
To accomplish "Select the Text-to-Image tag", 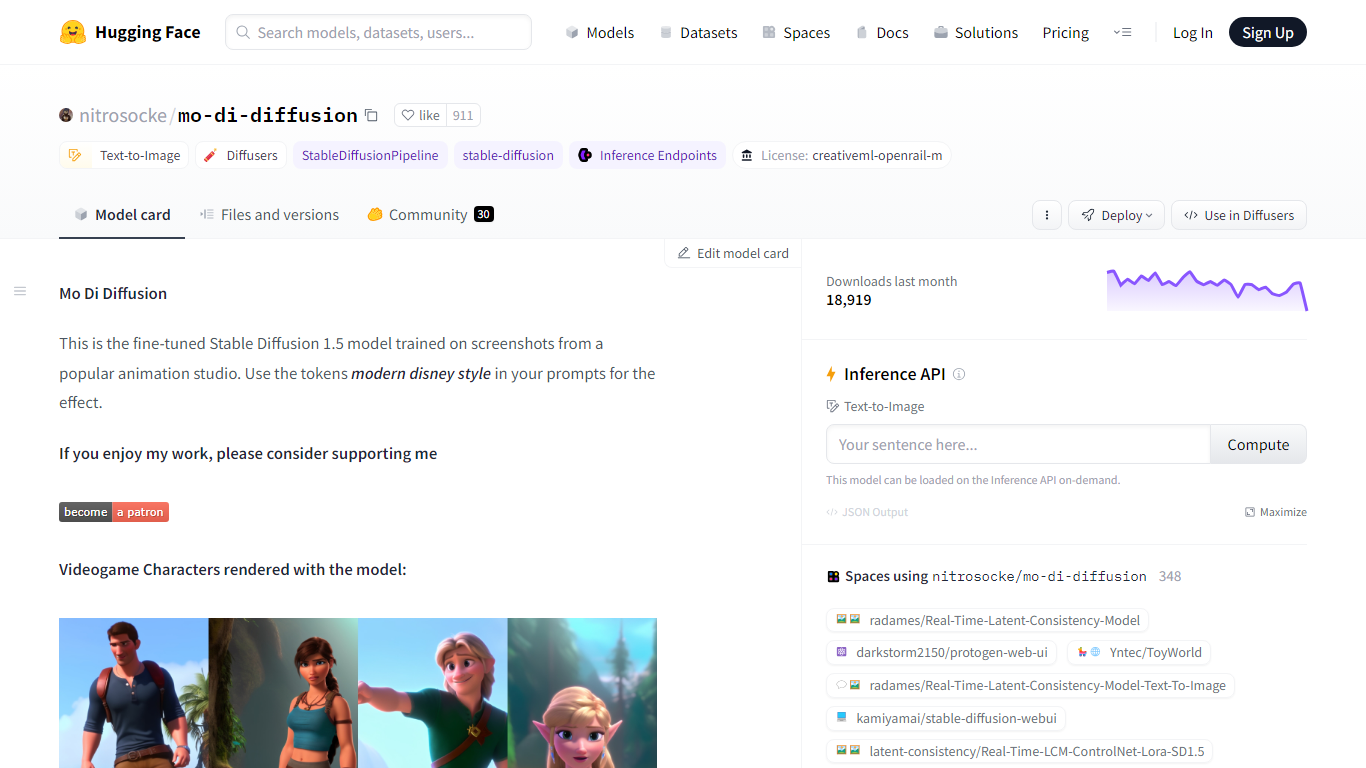I will 124,155.
